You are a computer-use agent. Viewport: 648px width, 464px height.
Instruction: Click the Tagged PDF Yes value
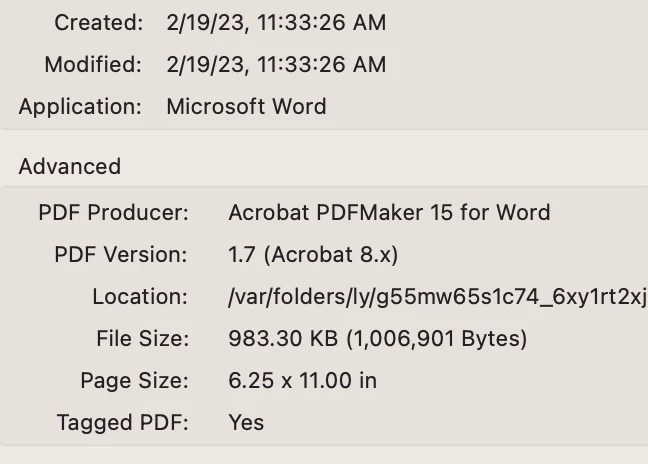pyautogui.click(x=246, y=422)
